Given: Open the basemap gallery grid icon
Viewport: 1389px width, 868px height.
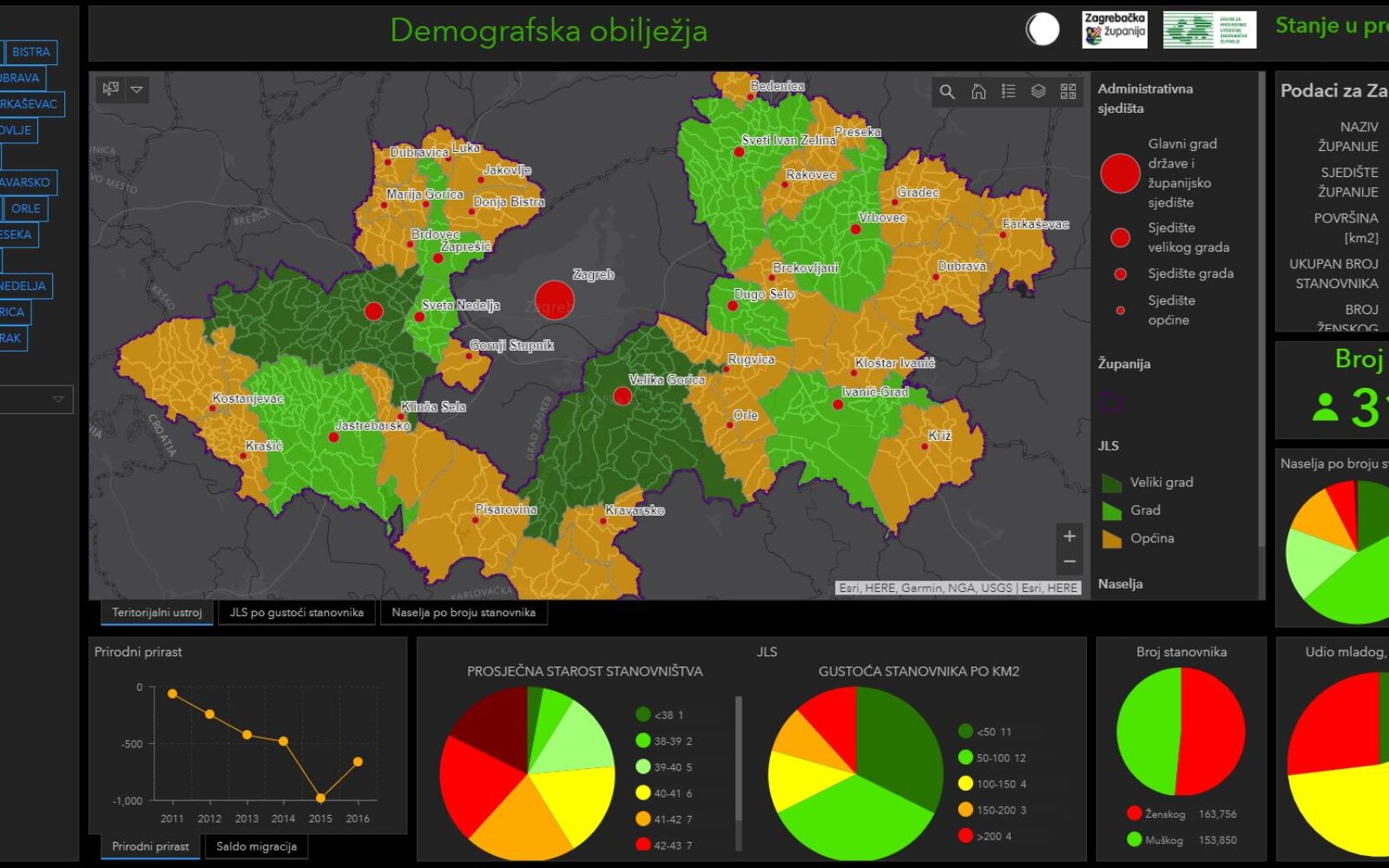Looking at the screenshot, I should [x=1069, y=91].
